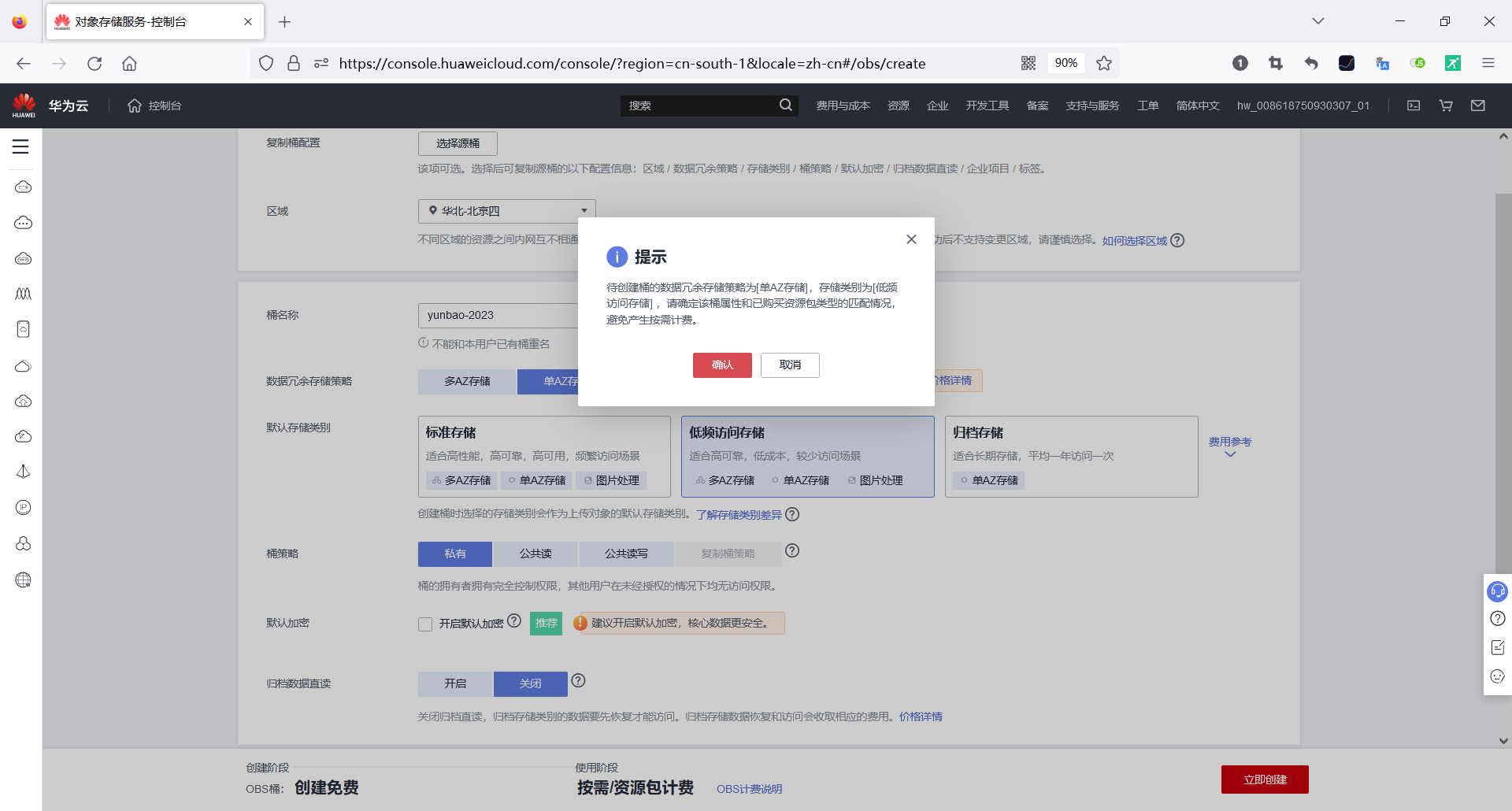Click the search magnifier icon

tap(786, 106)
